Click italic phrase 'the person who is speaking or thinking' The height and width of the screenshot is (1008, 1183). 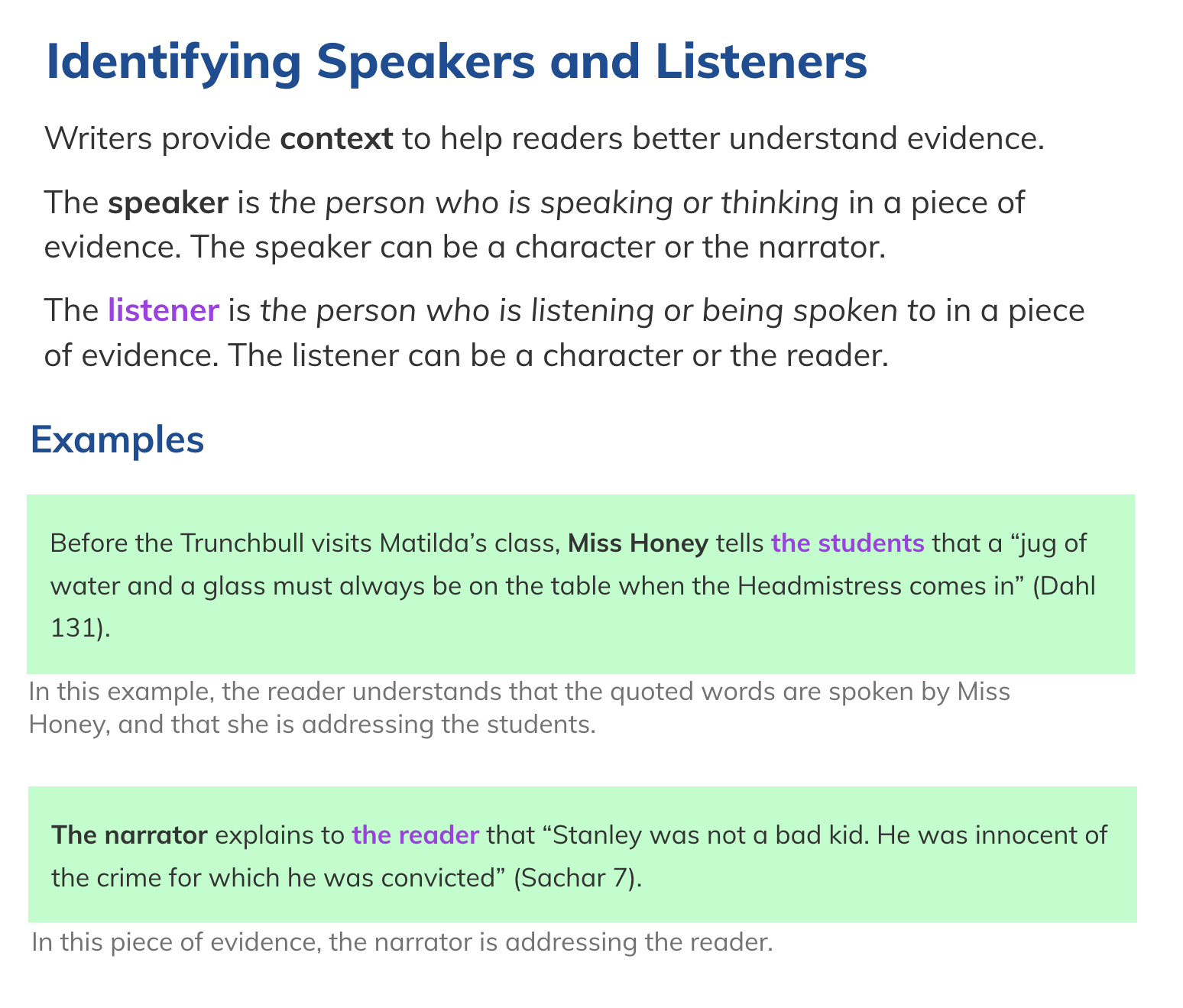tap(554, 203)
